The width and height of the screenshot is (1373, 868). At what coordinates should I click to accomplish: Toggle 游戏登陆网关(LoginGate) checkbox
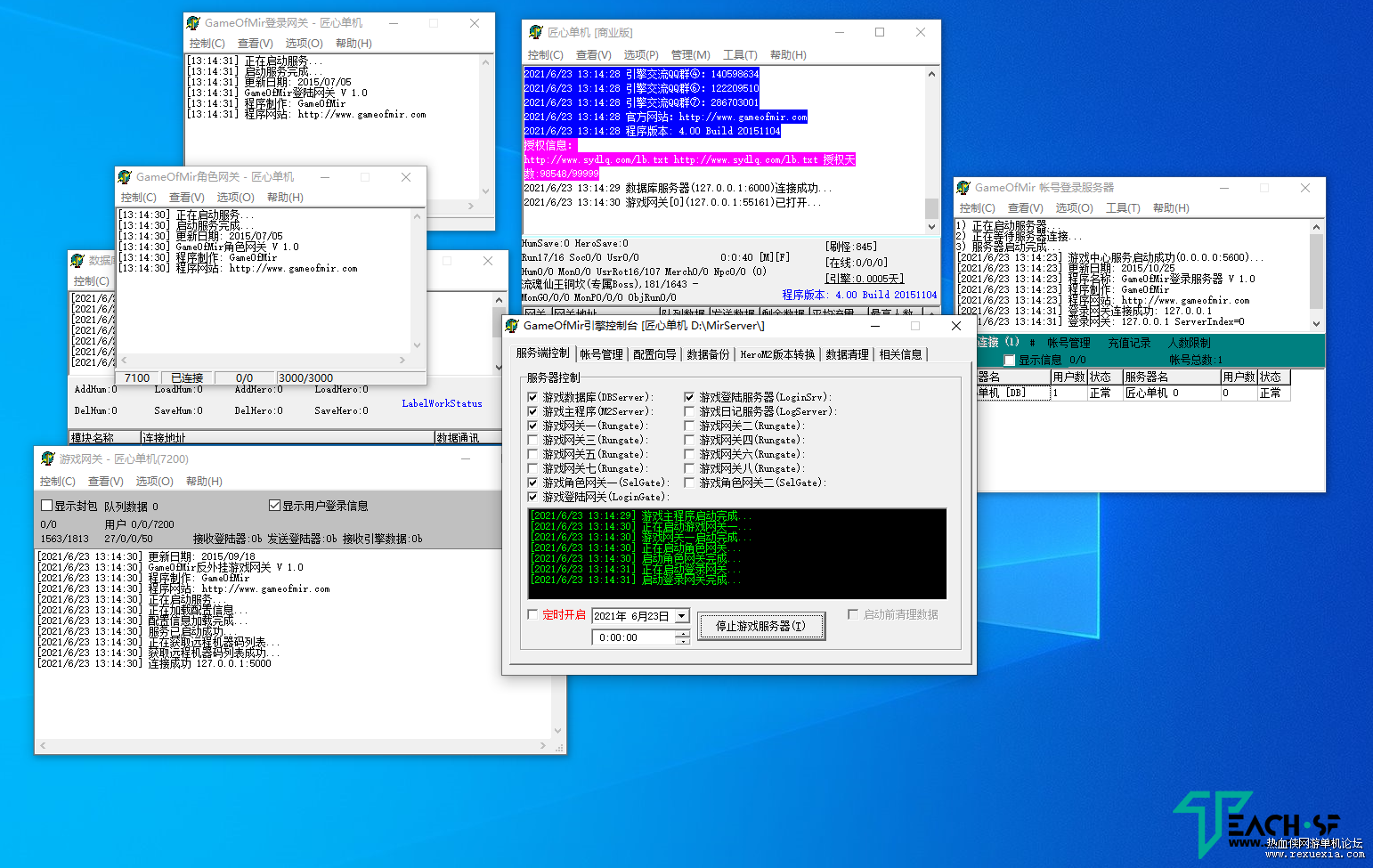point(532,497)
